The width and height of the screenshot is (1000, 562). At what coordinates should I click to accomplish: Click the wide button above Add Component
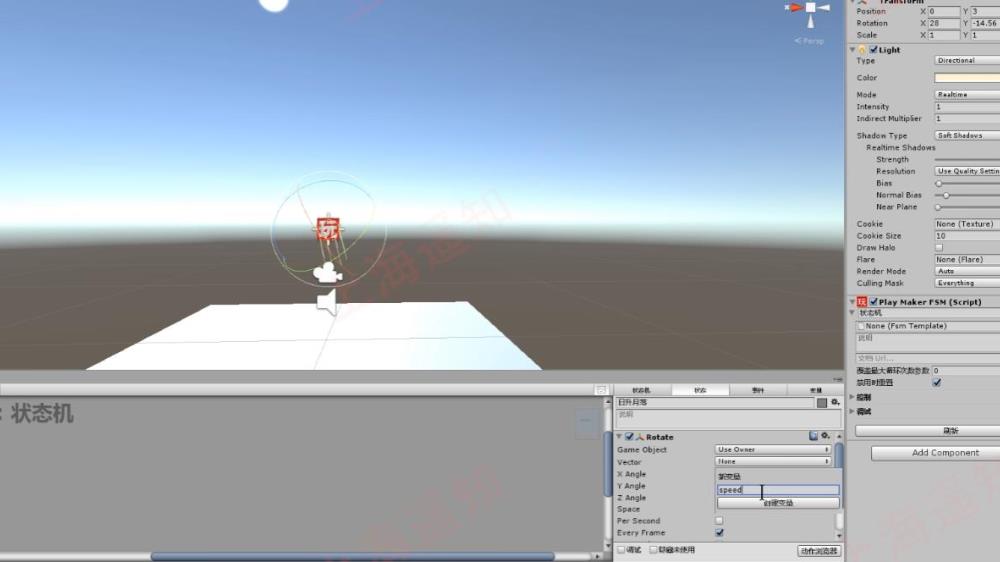pyautogui.click(x=927, y=431)
